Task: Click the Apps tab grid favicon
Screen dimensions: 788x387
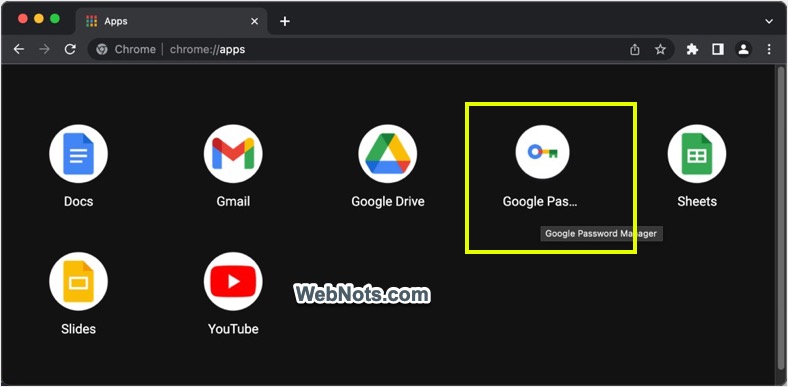Action: coord(91,21)
